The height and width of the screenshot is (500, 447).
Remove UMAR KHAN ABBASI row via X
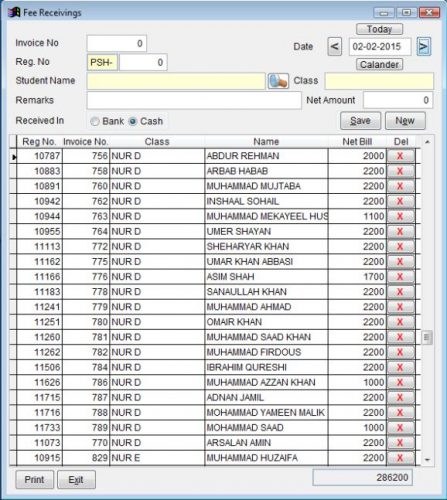(x=400, y=262)
